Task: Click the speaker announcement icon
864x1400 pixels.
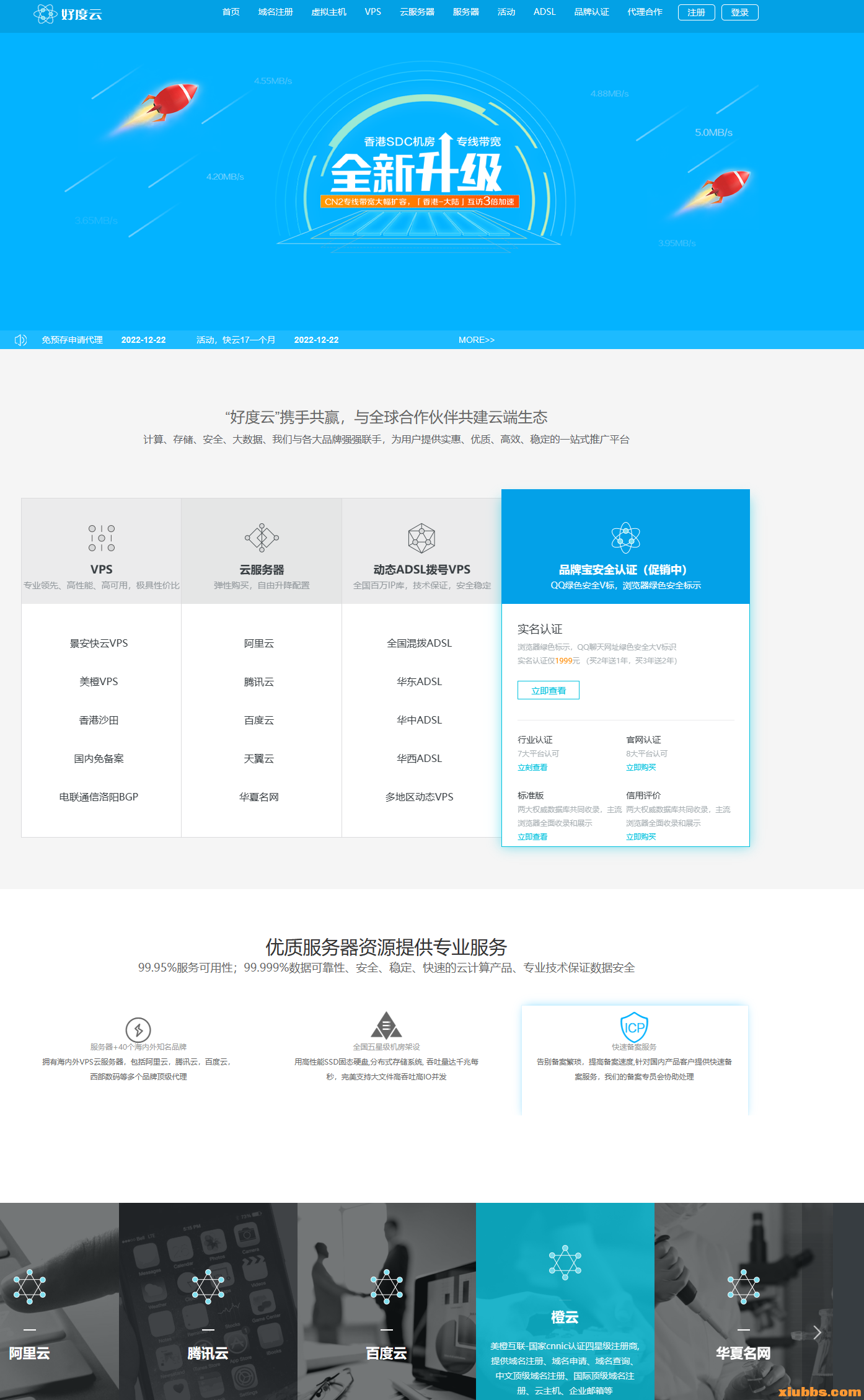Action: pos(20,340)
